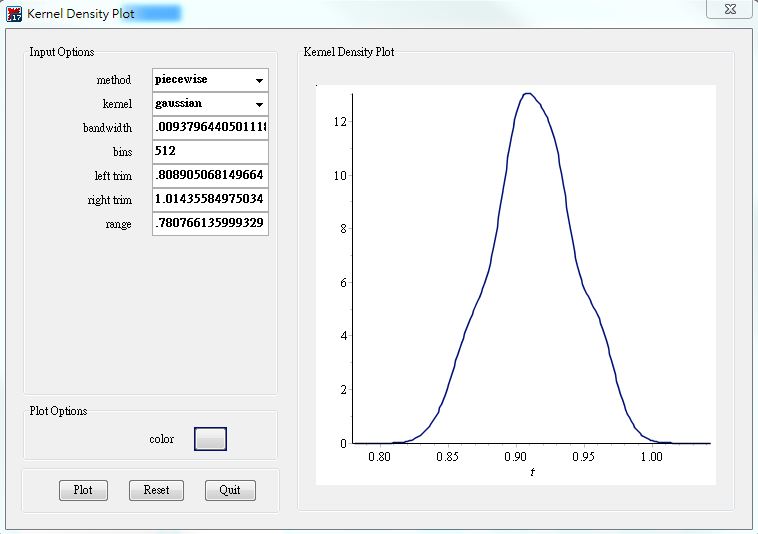Click the t axis label under the plot
This screenshot has width=758, height=534.
pyautogui.click(x=532, y=472)
